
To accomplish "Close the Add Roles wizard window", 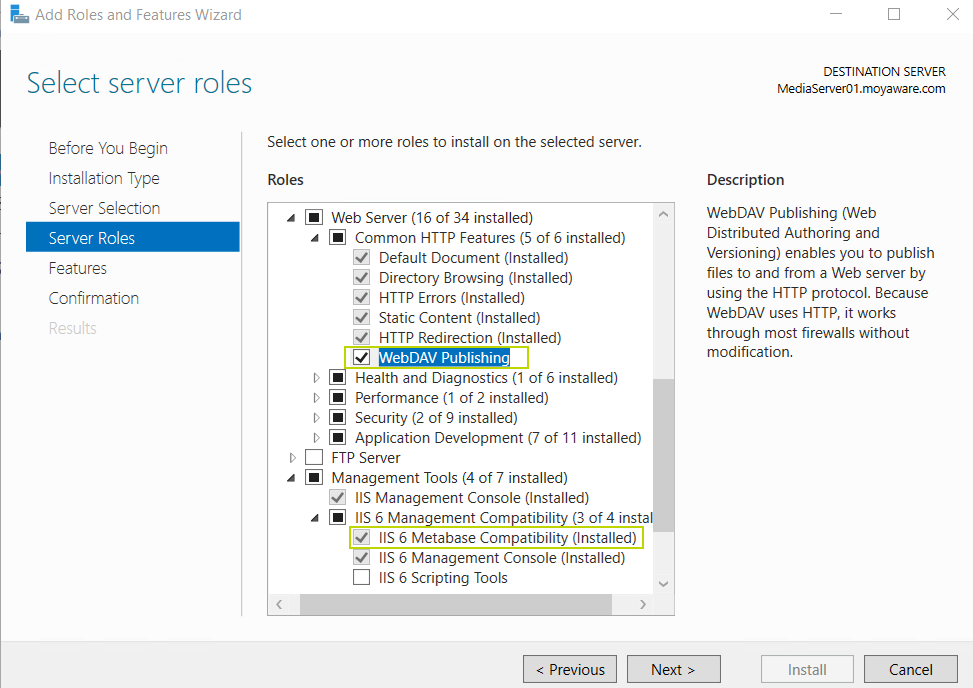I will (x=953, y=14).
